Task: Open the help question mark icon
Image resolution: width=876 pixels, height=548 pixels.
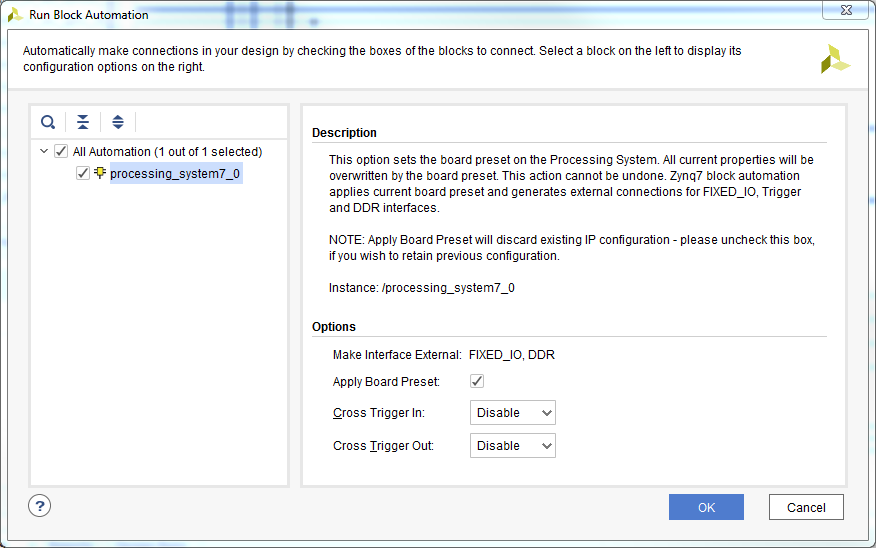Action: pyautogui.click(x=40, y=506)
